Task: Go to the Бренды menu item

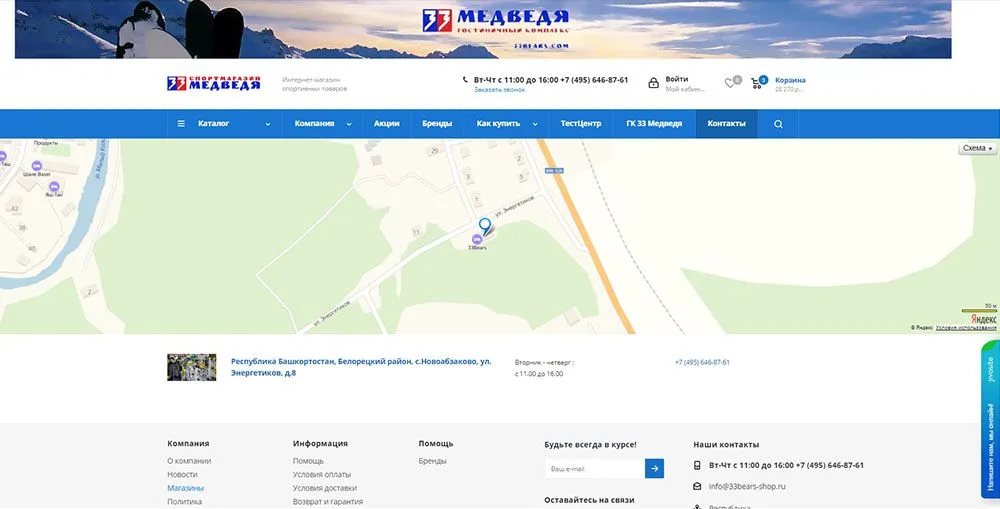Action: (437, 124)
